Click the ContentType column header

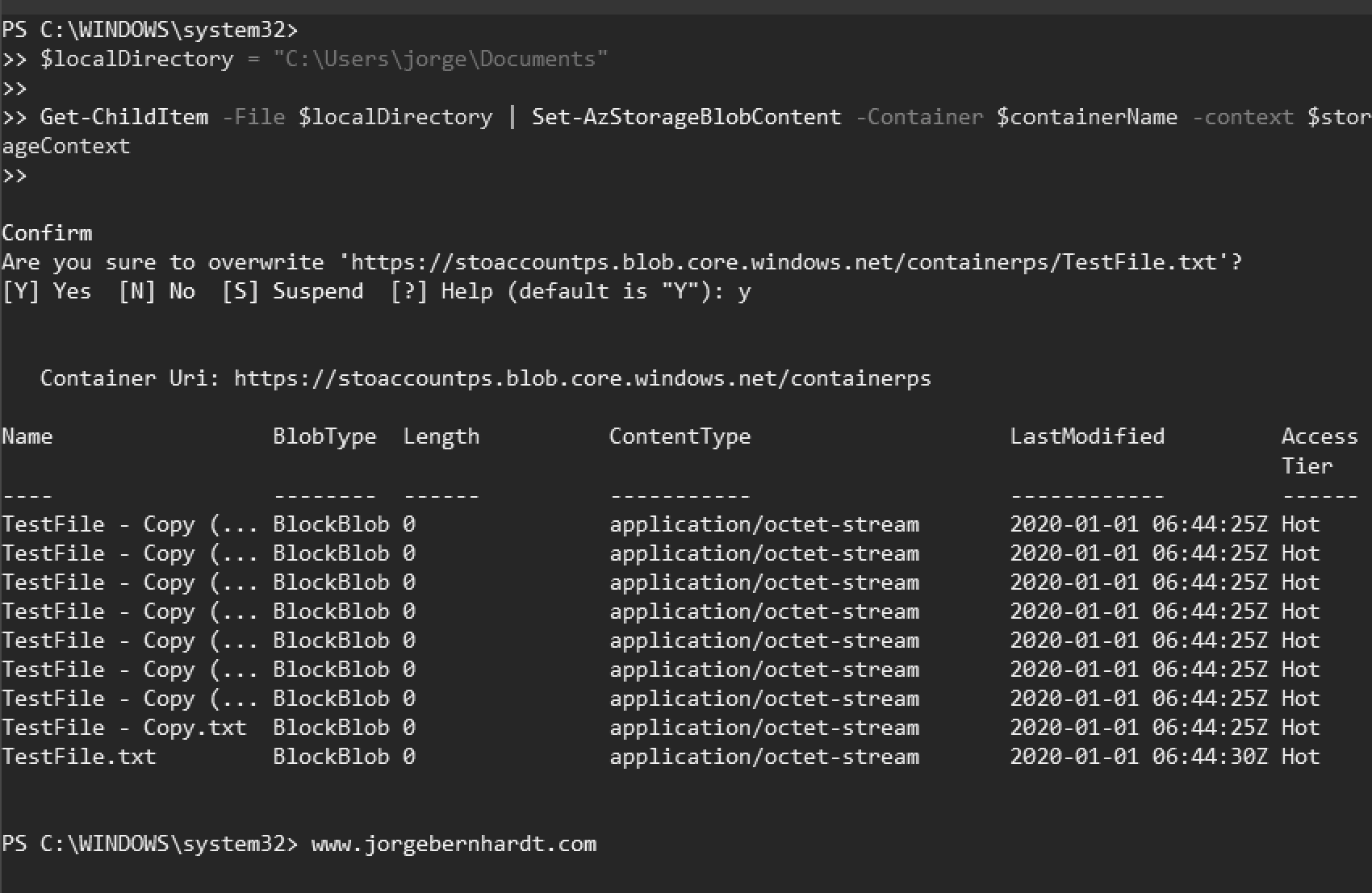[x=680, y=436]
